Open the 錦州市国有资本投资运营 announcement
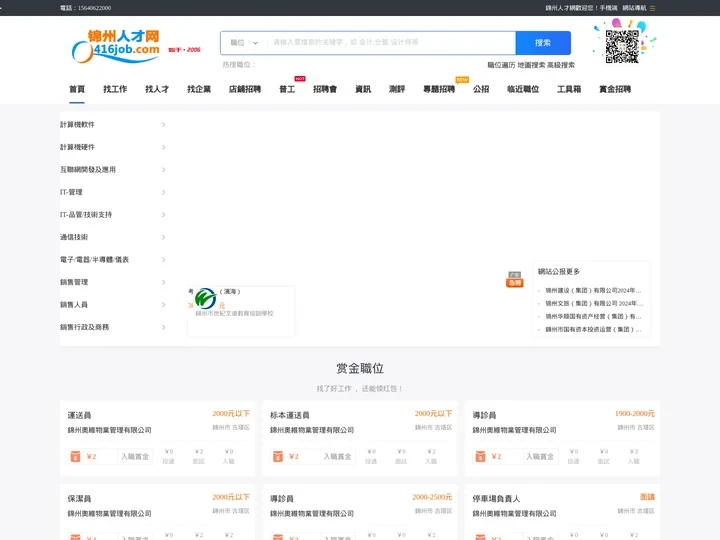720x540 pixels. point(593,329)
